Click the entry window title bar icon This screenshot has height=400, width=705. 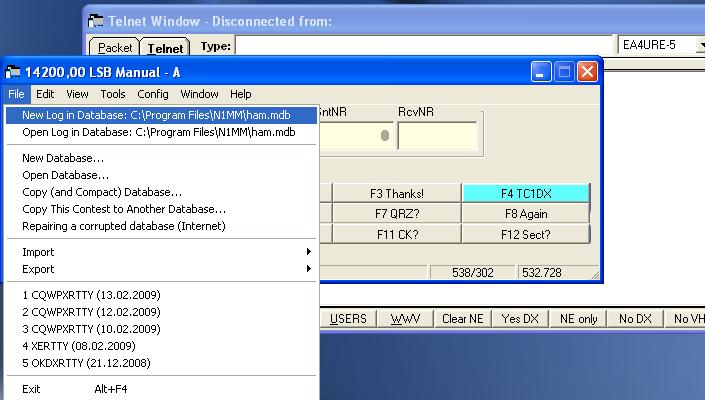[x=13, y=72]
